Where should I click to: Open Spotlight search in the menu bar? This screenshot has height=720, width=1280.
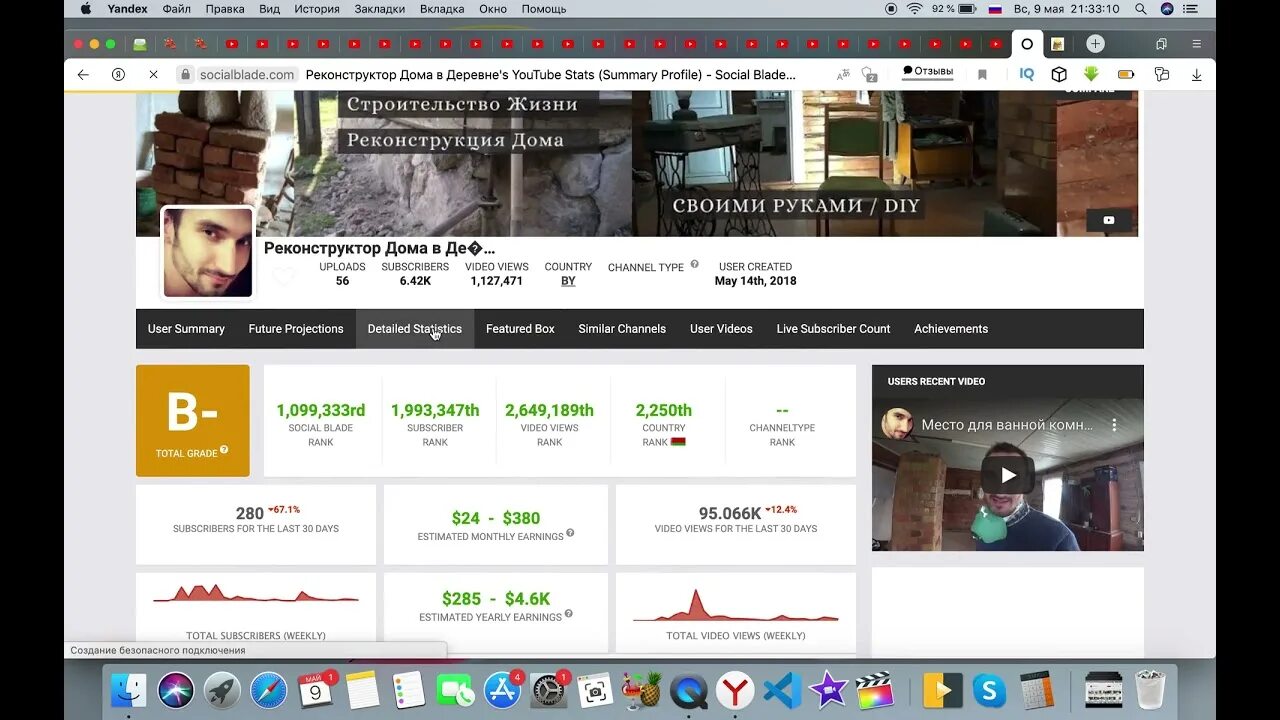tap(1141, 9)
